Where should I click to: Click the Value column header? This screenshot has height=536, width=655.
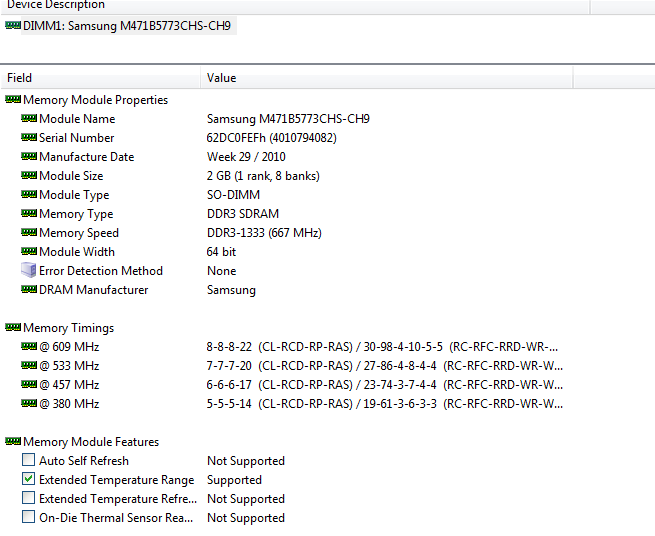[386, 78]
